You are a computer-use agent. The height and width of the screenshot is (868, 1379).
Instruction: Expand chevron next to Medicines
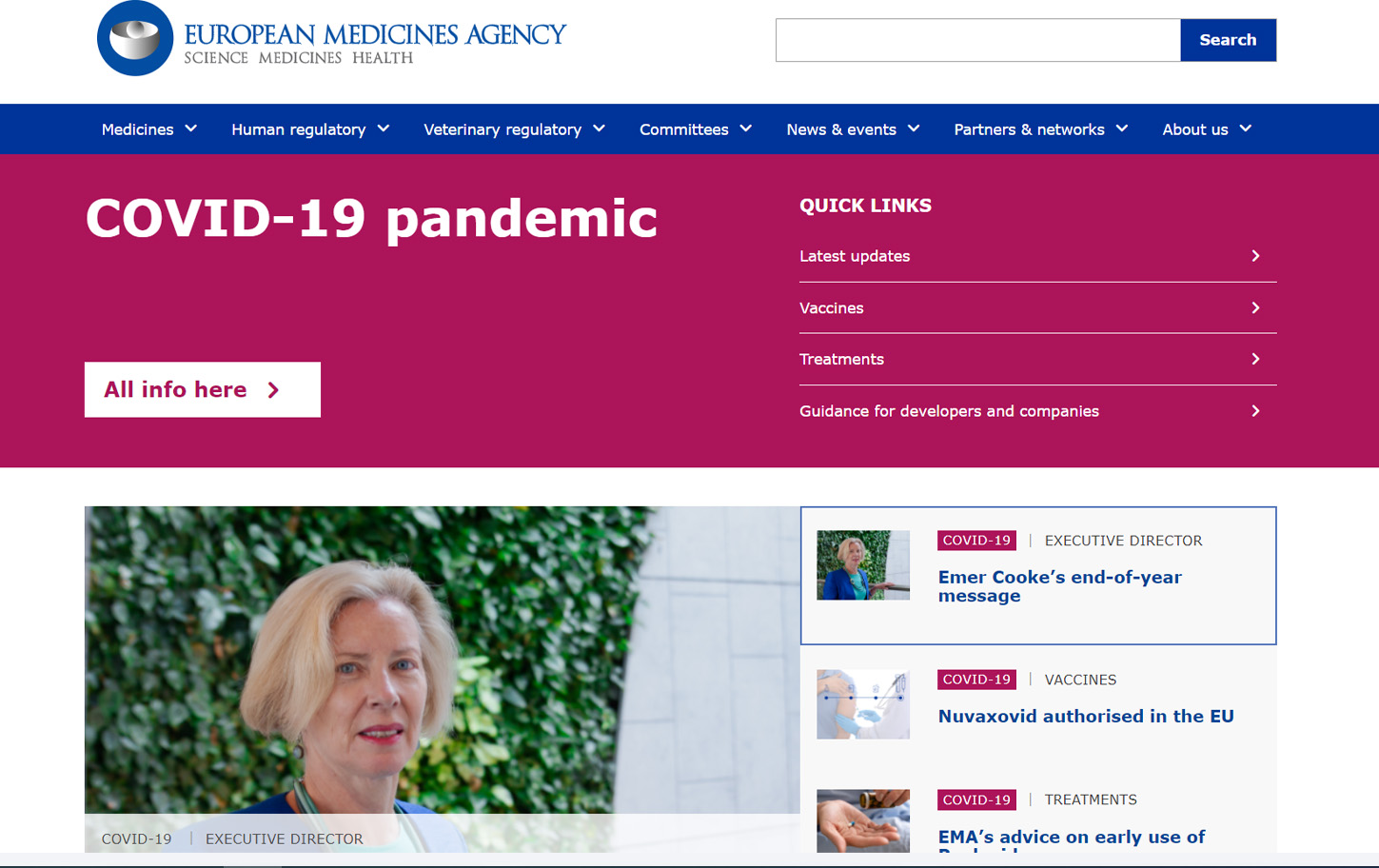tap(191, 128)
